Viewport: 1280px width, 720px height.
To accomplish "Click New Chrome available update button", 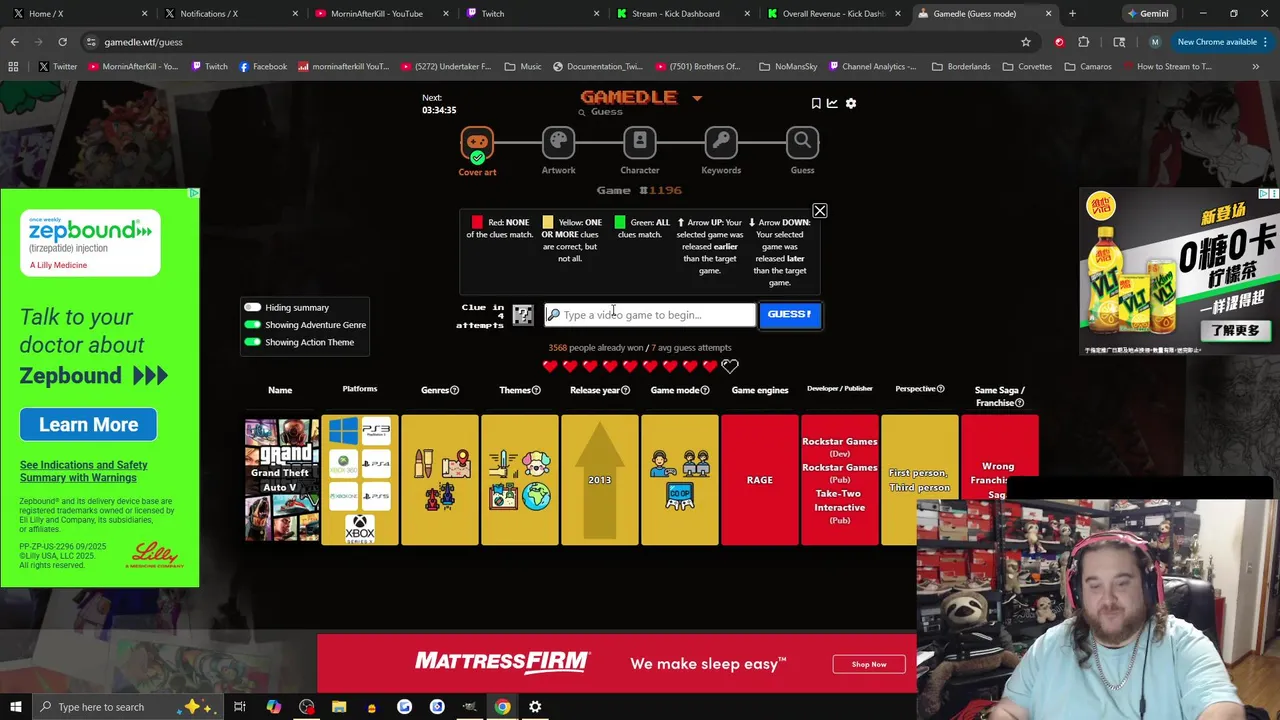I will (x=1223, y=42).
